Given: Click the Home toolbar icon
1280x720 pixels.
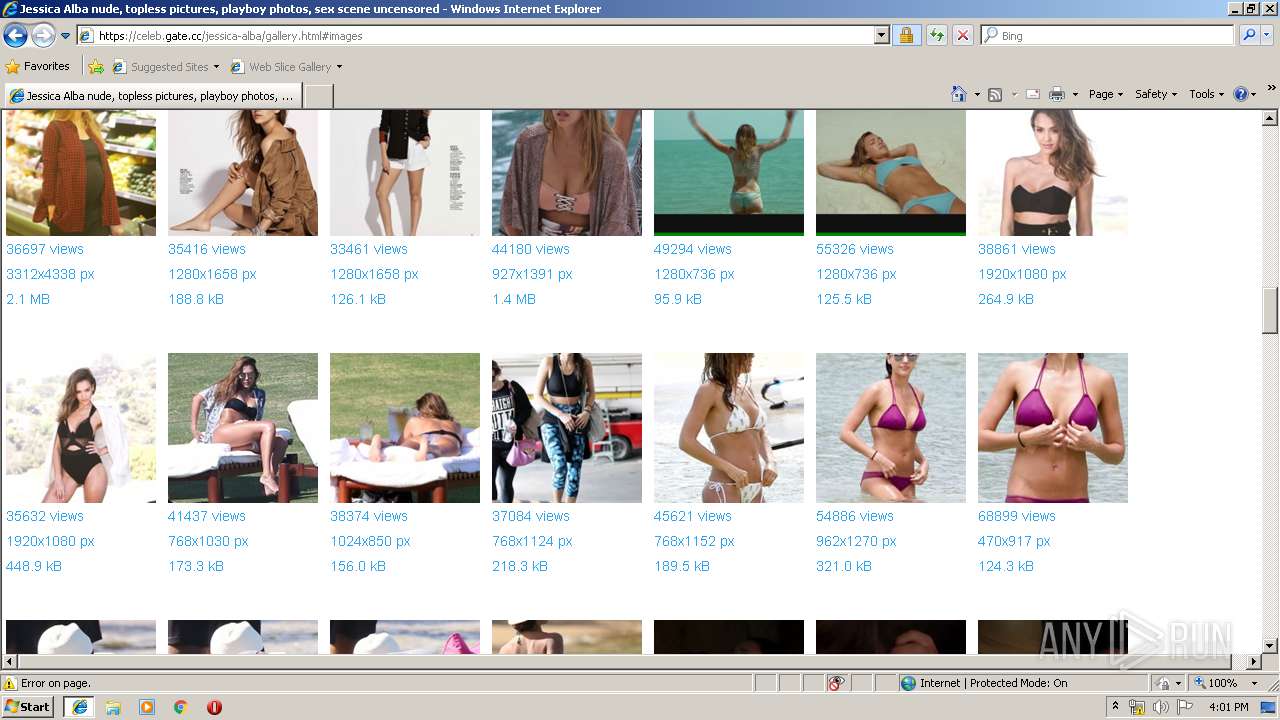Looking at the screenshot, I should tap(958, 94).
